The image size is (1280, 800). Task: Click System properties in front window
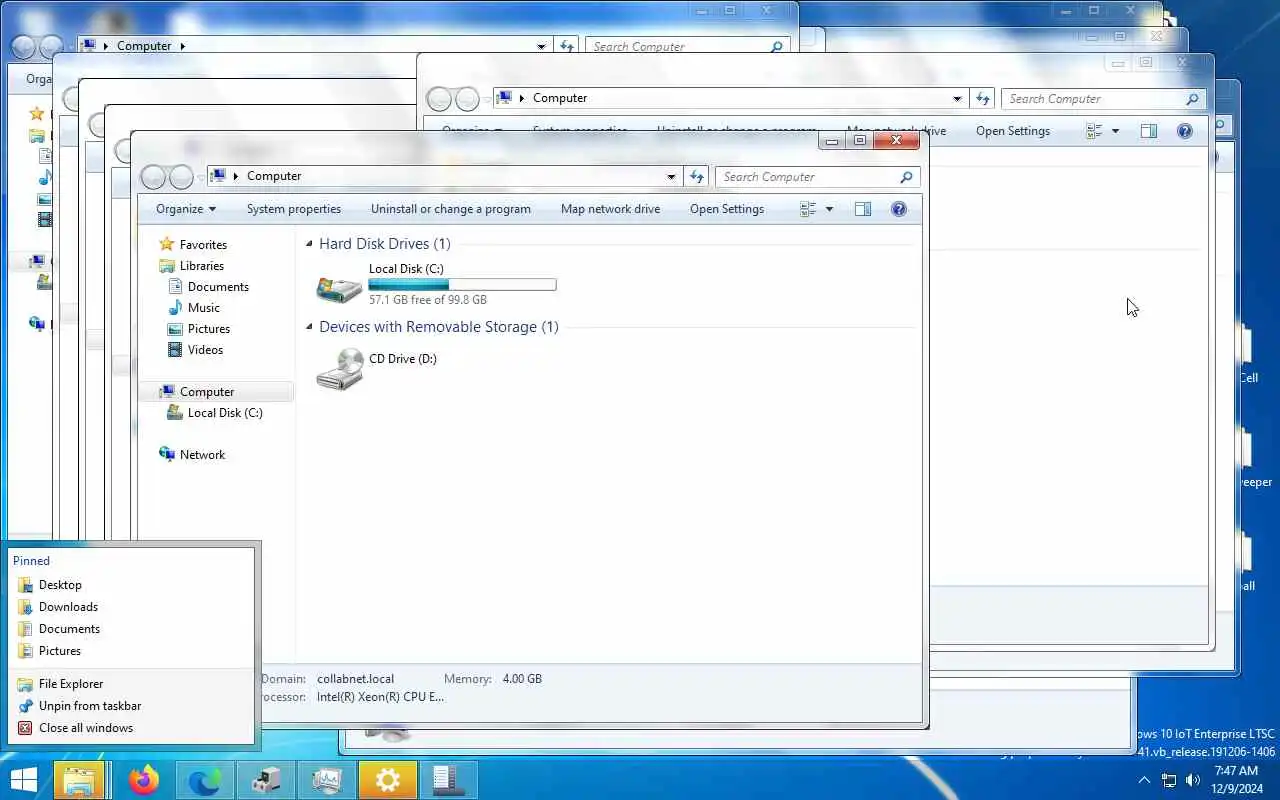tap(294, 209)
